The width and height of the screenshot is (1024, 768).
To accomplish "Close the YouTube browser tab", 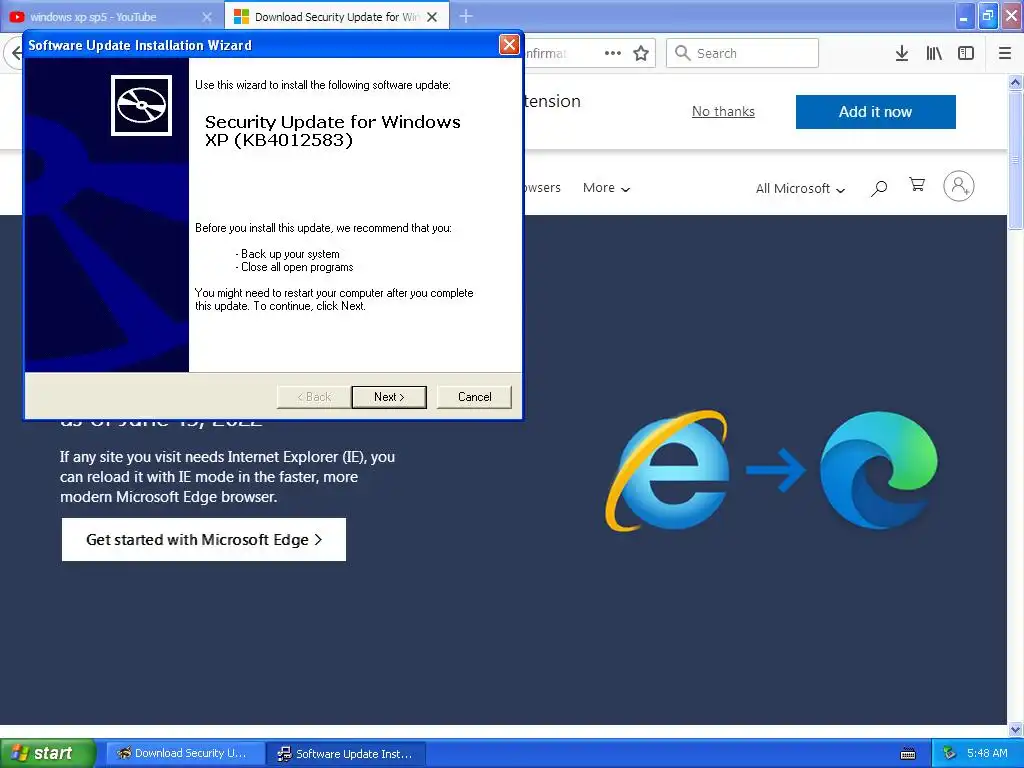I will pyautogui.click(x=207, y=17).
